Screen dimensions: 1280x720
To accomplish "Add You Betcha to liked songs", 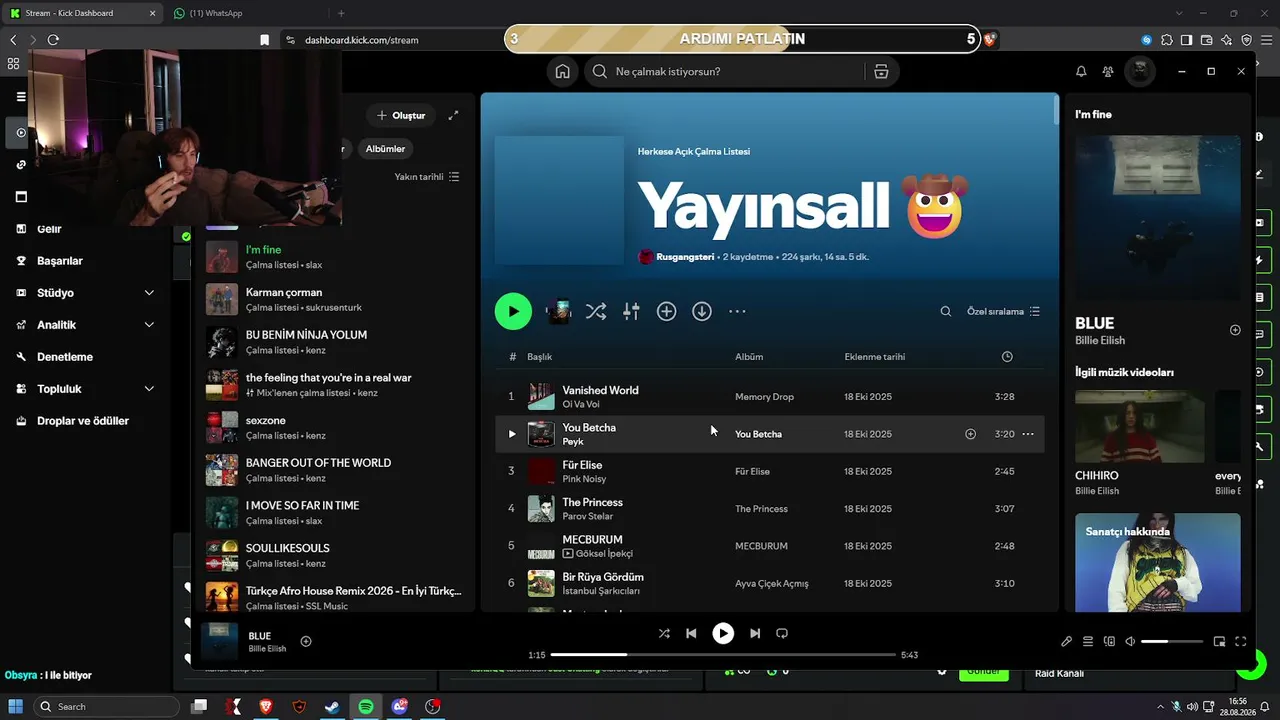I will [x=970, y=434].
